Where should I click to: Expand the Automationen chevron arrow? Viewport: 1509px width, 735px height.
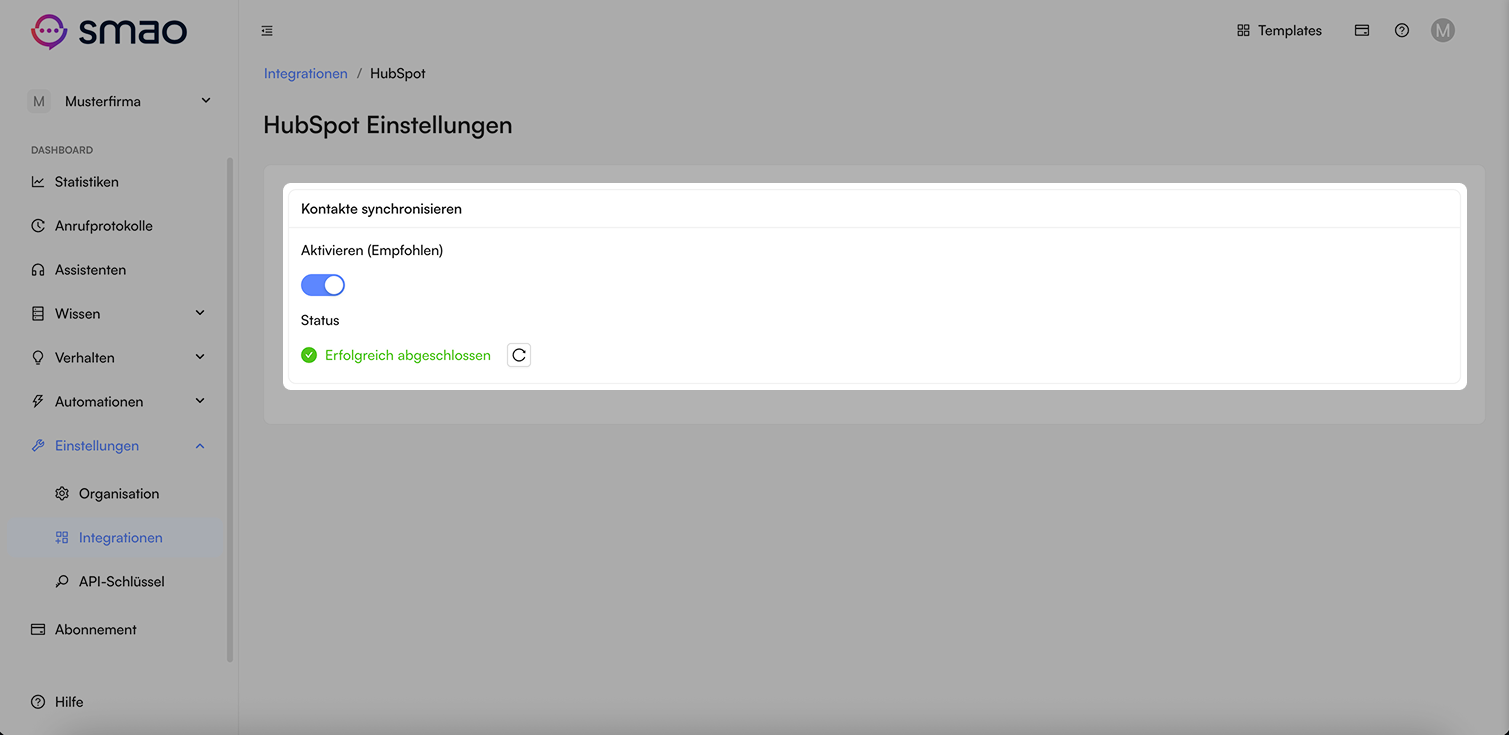coord(200,401)
